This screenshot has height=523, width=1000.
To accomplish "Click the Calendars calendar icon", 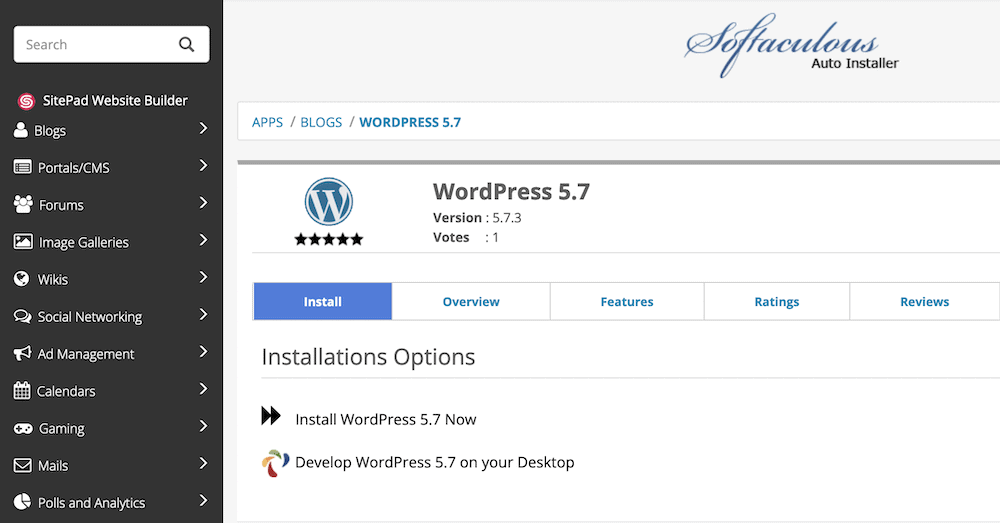I will tap(22, 390).
